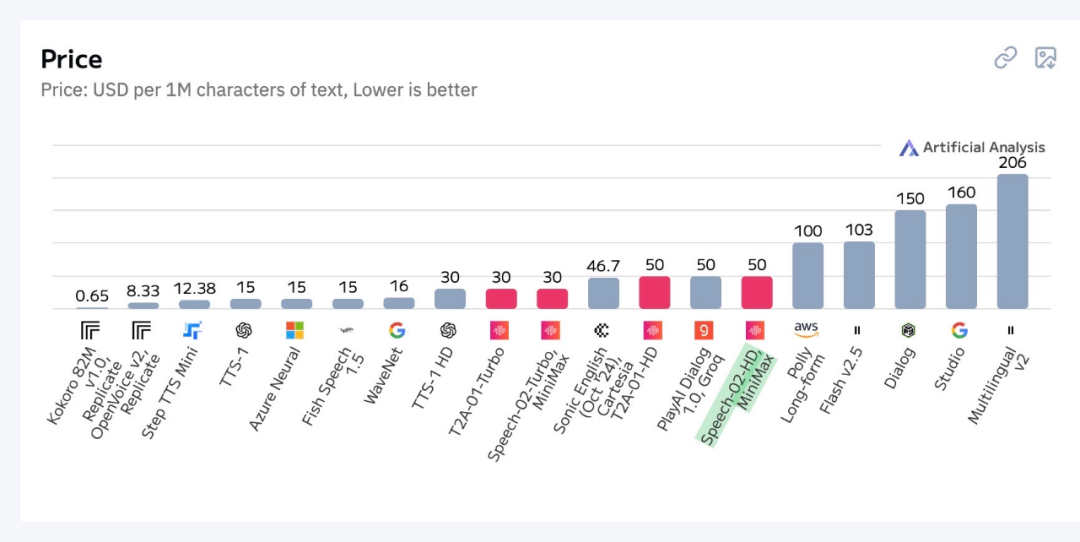
Task: Click the Dialog bar labeled 150
Action: pos(910,259)
